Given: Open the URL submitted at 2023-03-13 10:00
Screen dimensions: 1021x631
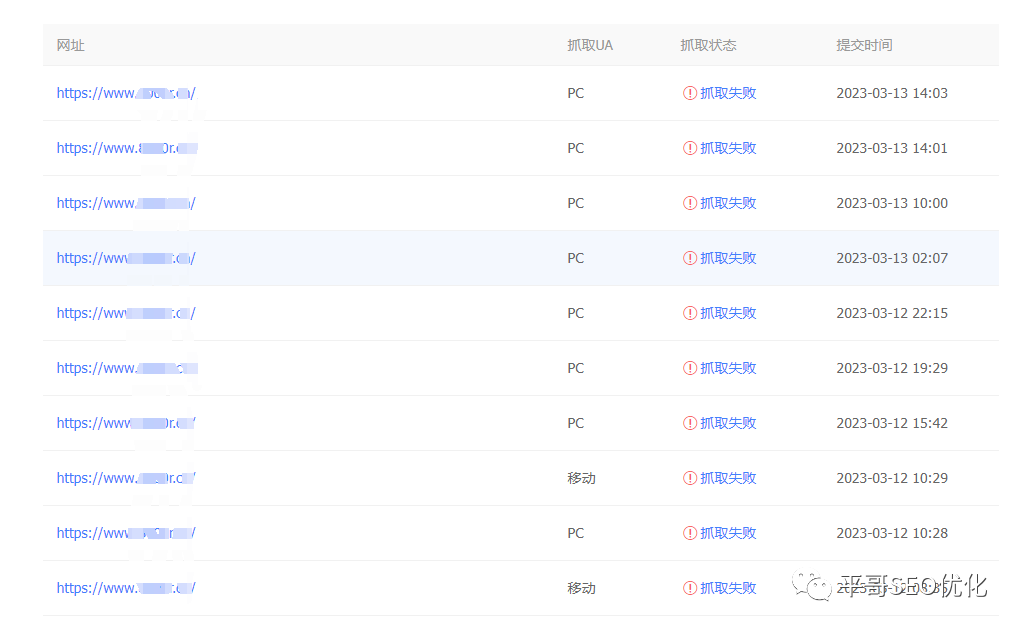Looking at the screenshot, I should pos(126,203).
